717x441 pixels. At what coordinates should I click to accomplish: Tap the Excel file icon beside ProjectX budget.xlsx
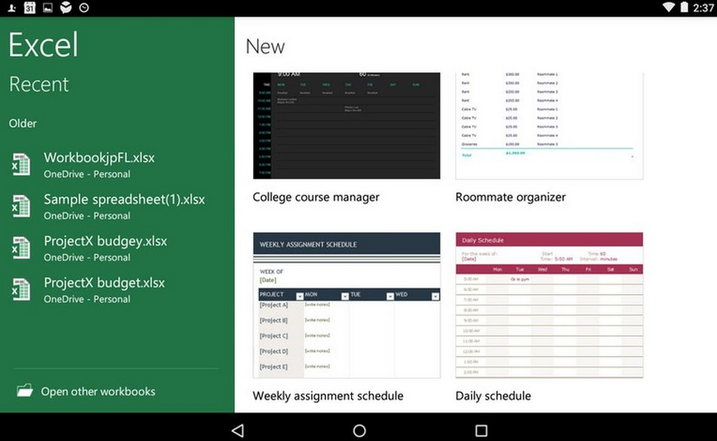pos(21,290)
